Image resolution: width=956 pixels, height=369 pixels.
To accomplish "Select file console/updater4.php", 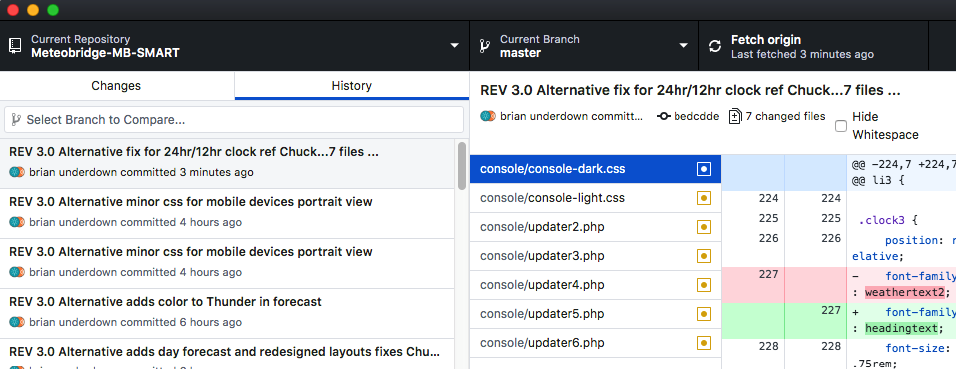I will click(595, 285).
